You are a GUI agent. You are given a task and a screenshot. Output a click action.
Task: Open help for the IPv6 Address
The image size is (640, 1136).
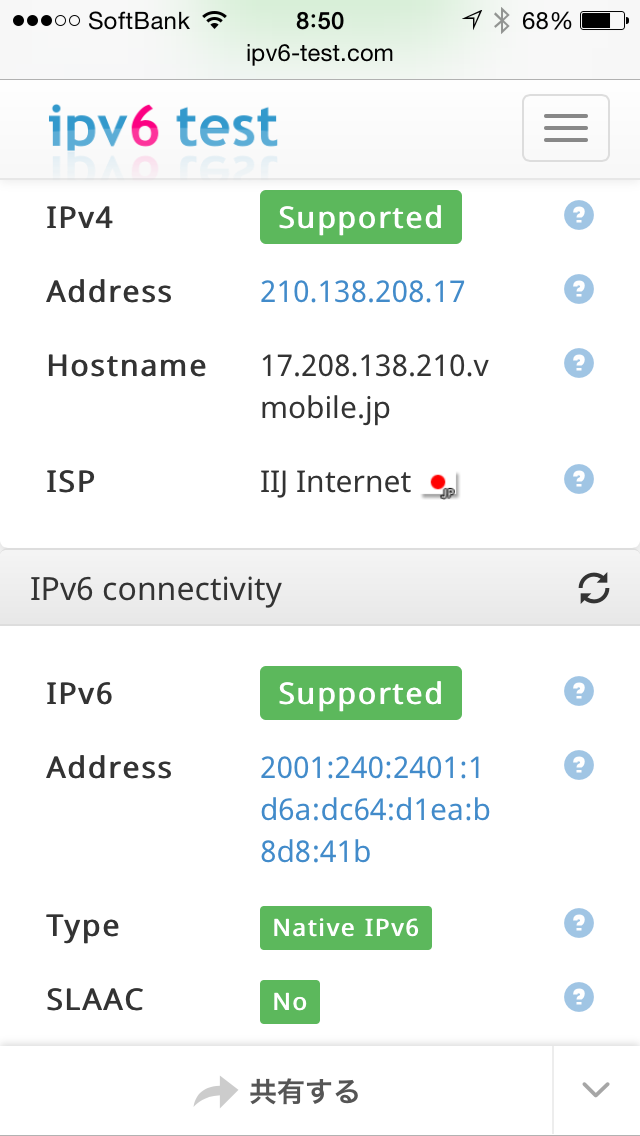click(x=578, y=765)
